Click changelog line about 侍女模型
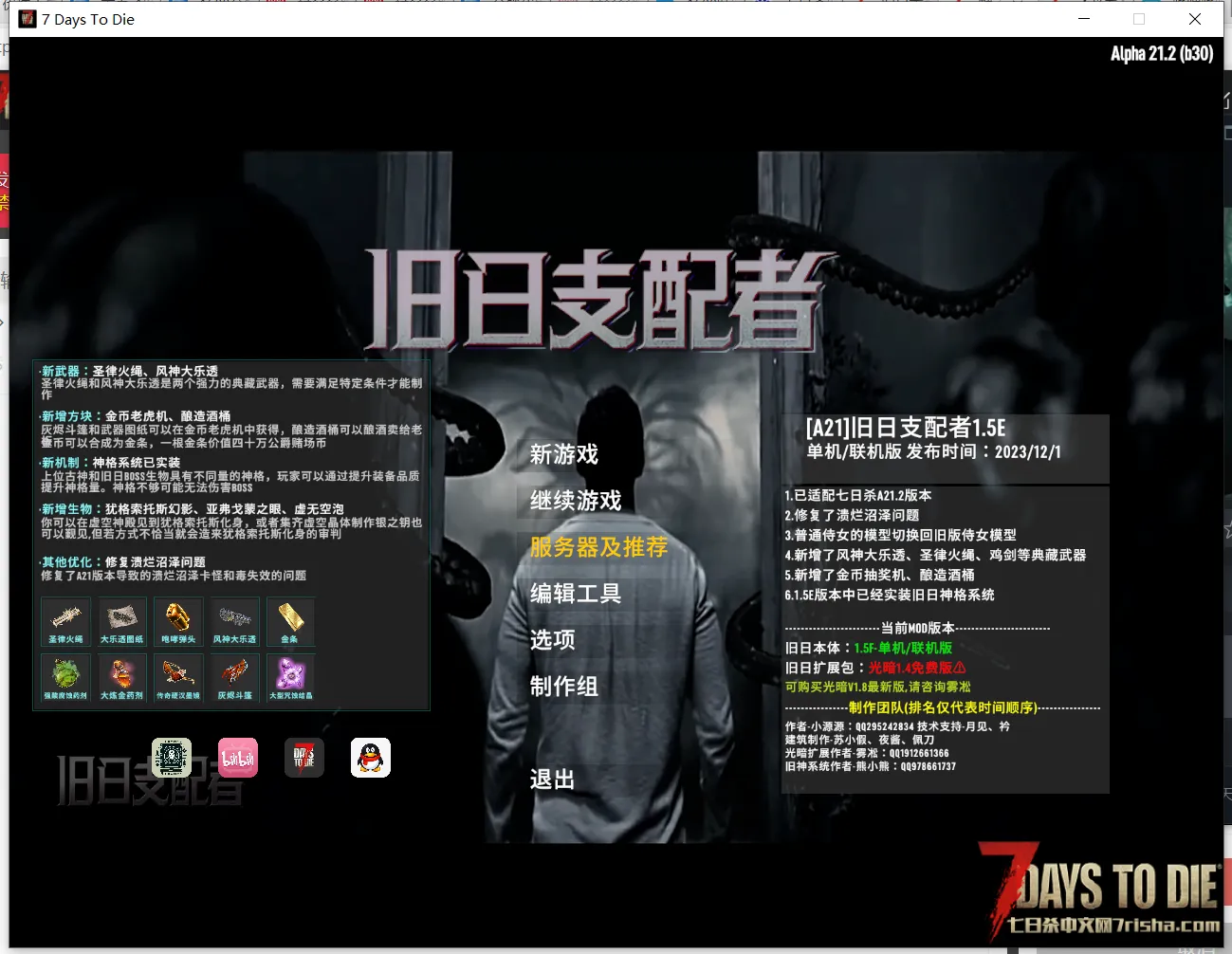 coord(900,535)
